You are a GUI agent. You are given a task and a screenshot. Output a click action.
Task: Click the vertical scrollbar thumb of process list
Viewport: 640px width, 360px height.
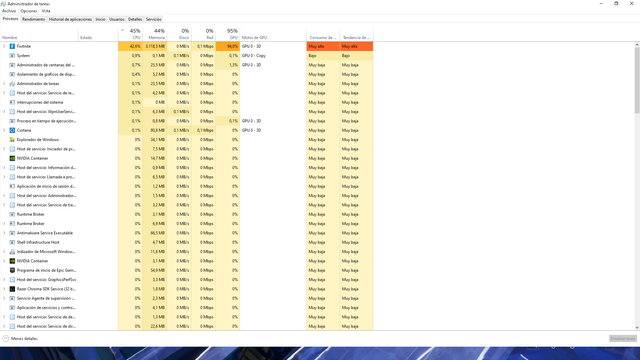click(637, 80)
